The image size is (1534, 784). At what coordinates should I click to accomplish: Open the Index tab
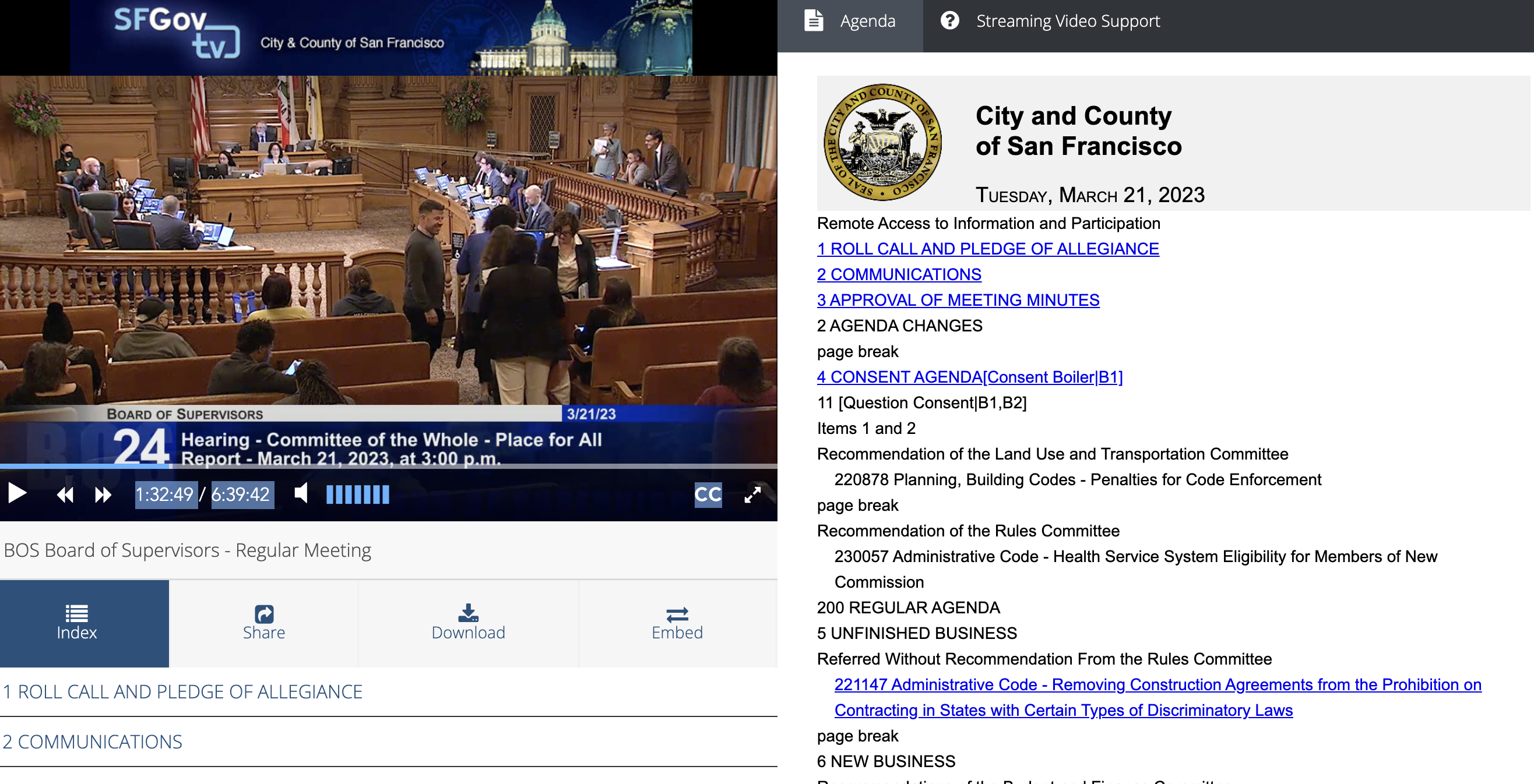click(x=85, y=623)
